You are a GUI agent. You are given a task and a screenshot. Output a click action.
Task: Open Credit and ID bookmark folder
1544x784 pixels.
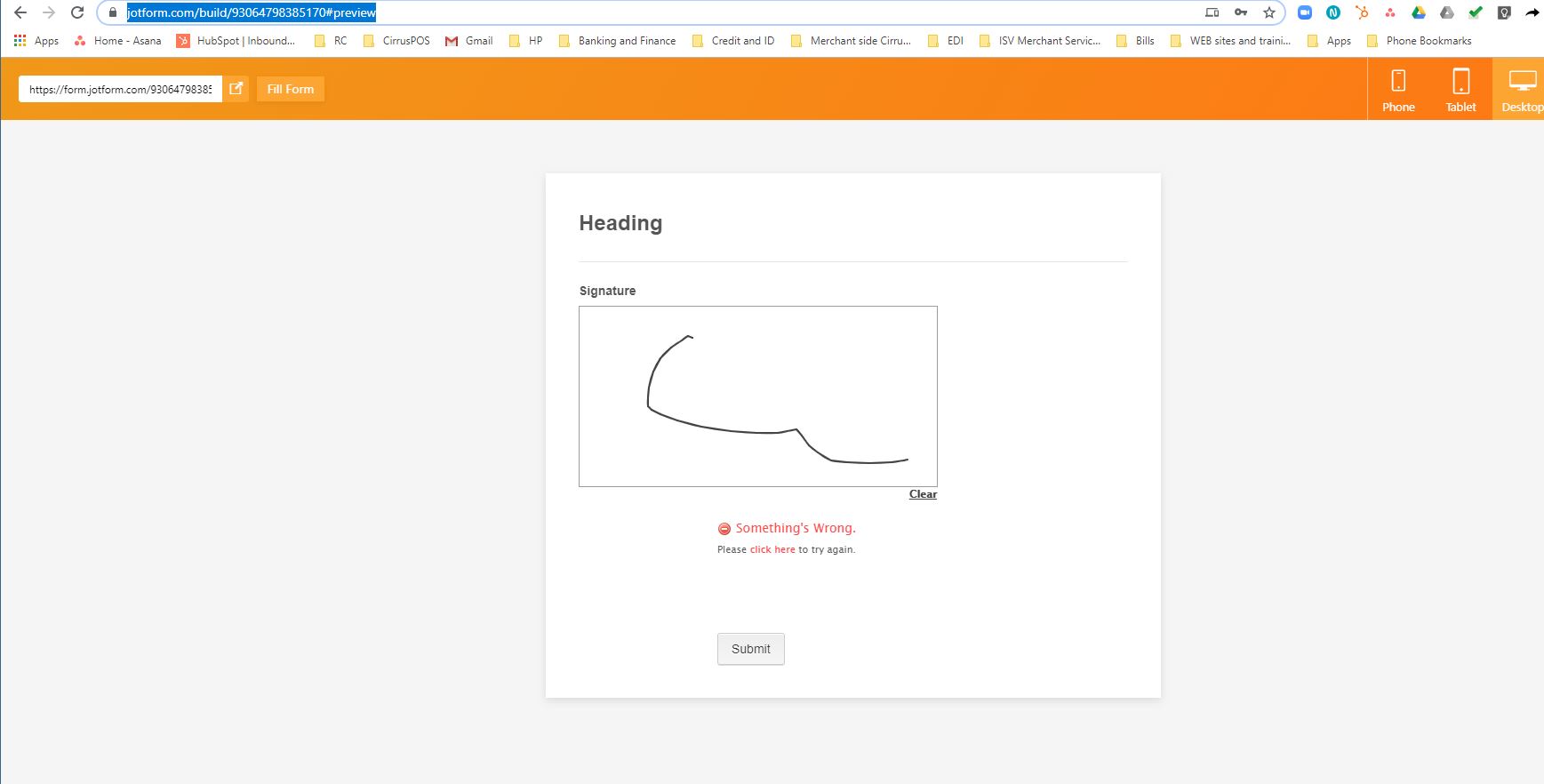coord(733,41)
